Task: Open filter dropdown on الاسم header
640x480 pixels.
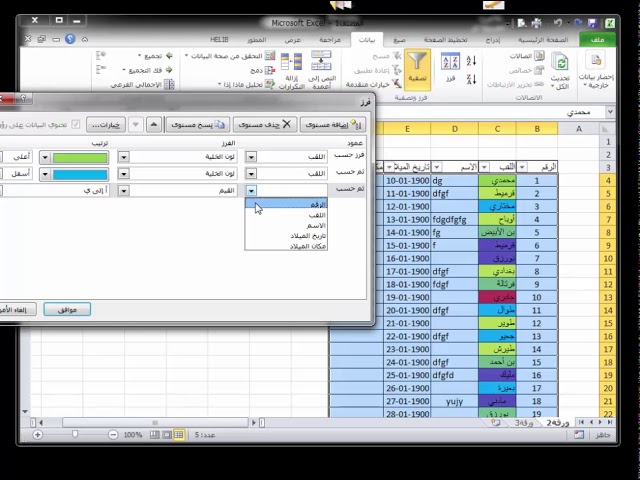Action: pyautogui.click(x=436, y=167)
